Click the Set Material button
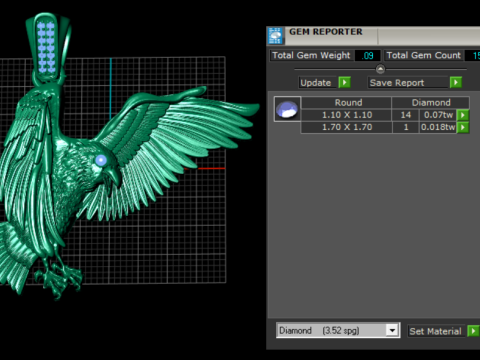 pos(436,331)
